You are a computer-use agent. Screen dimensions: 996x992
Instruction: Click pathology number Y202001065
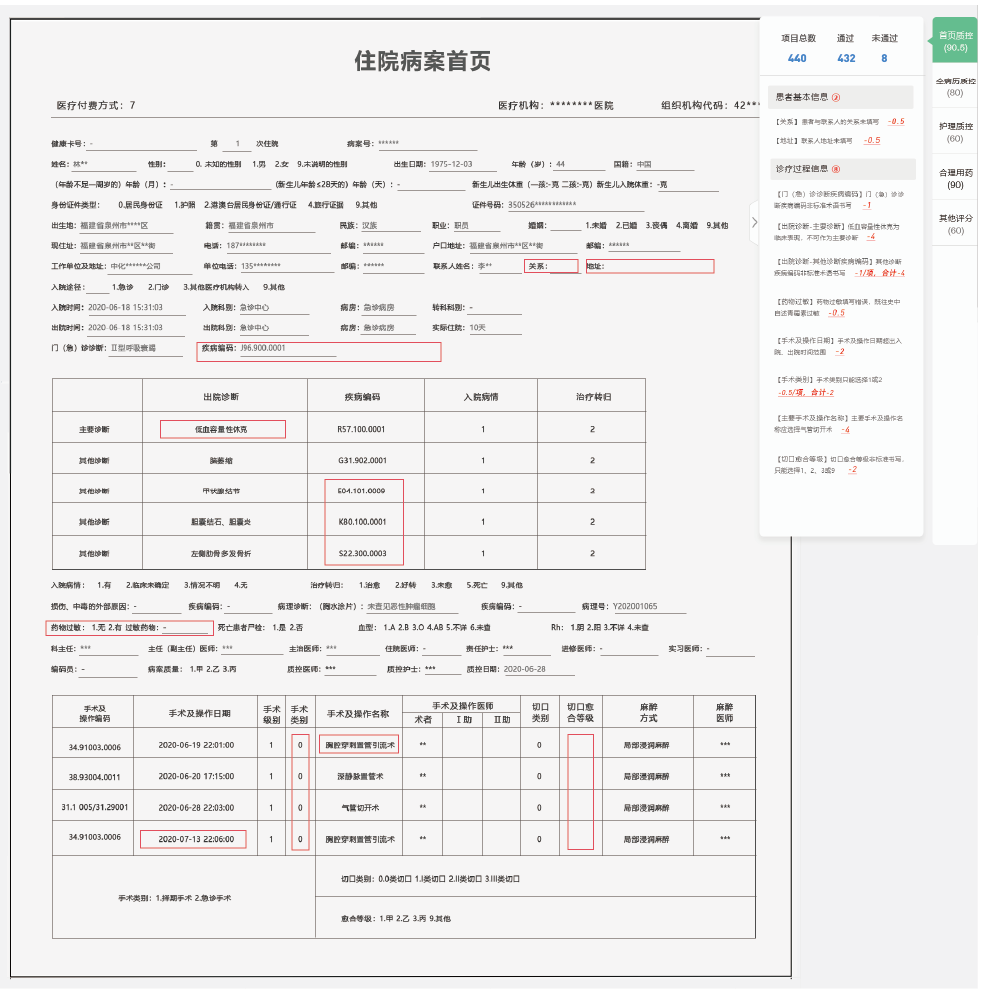[635, 607]
